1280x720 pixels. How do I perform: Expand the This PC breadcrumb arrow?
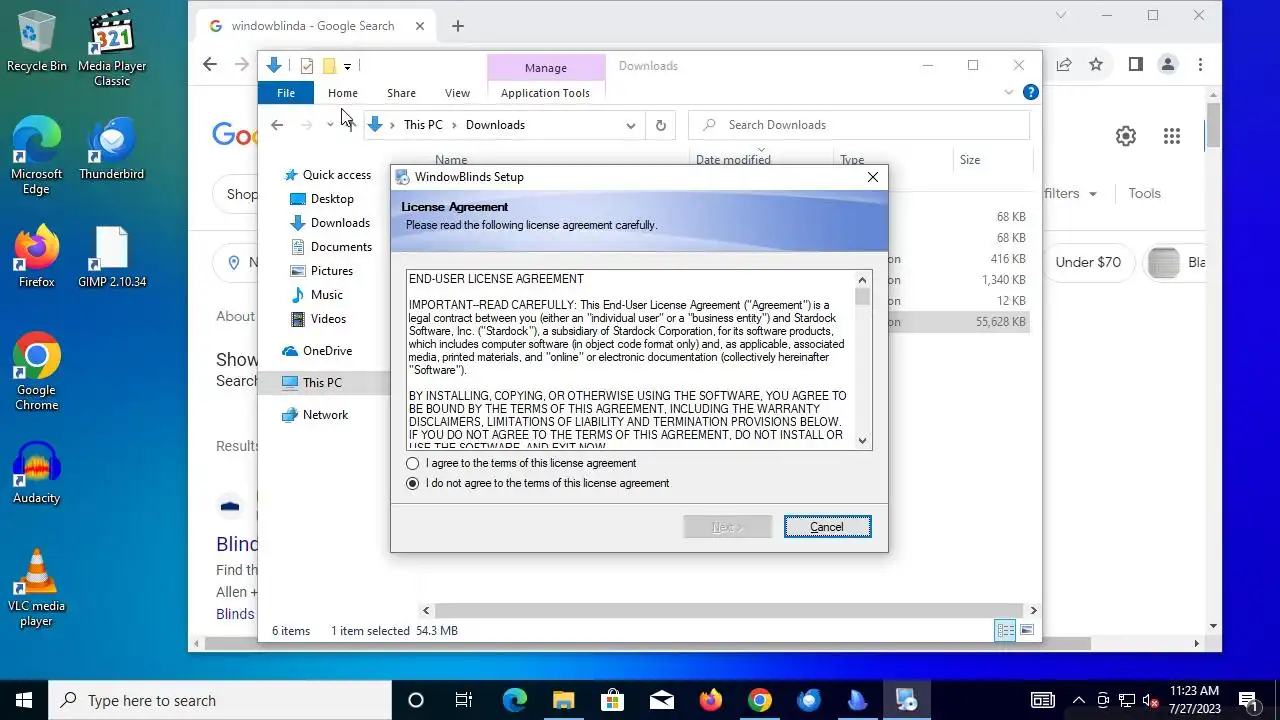coord(454,125)
